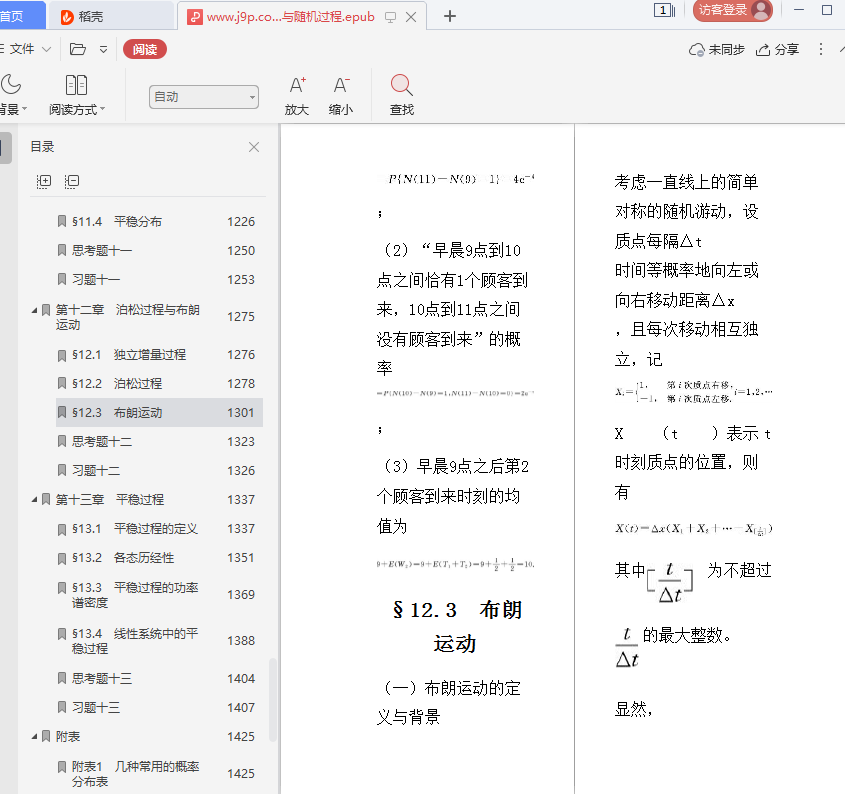The width and height of the screenshot is (845, 794).
Task: Click the expand-all icon in the 目录 panel
Action: 44,181
